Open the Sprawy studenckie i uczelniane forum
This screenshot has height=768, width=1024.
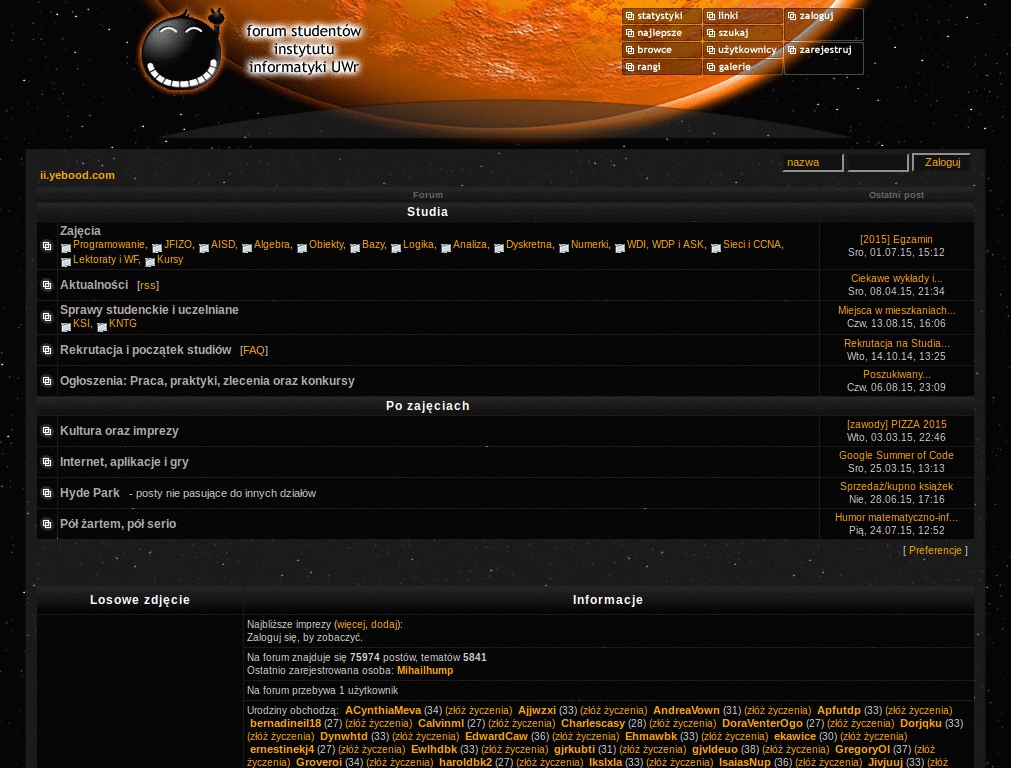149,310
